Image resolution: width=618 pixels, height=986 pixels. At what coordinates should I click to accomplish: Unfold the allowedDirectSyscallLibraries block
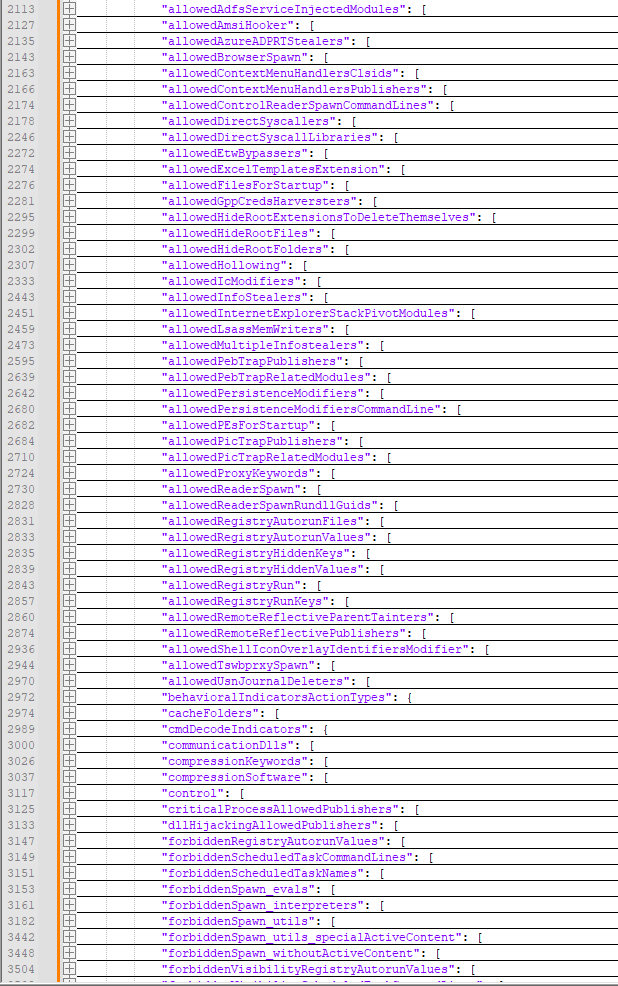69,137
